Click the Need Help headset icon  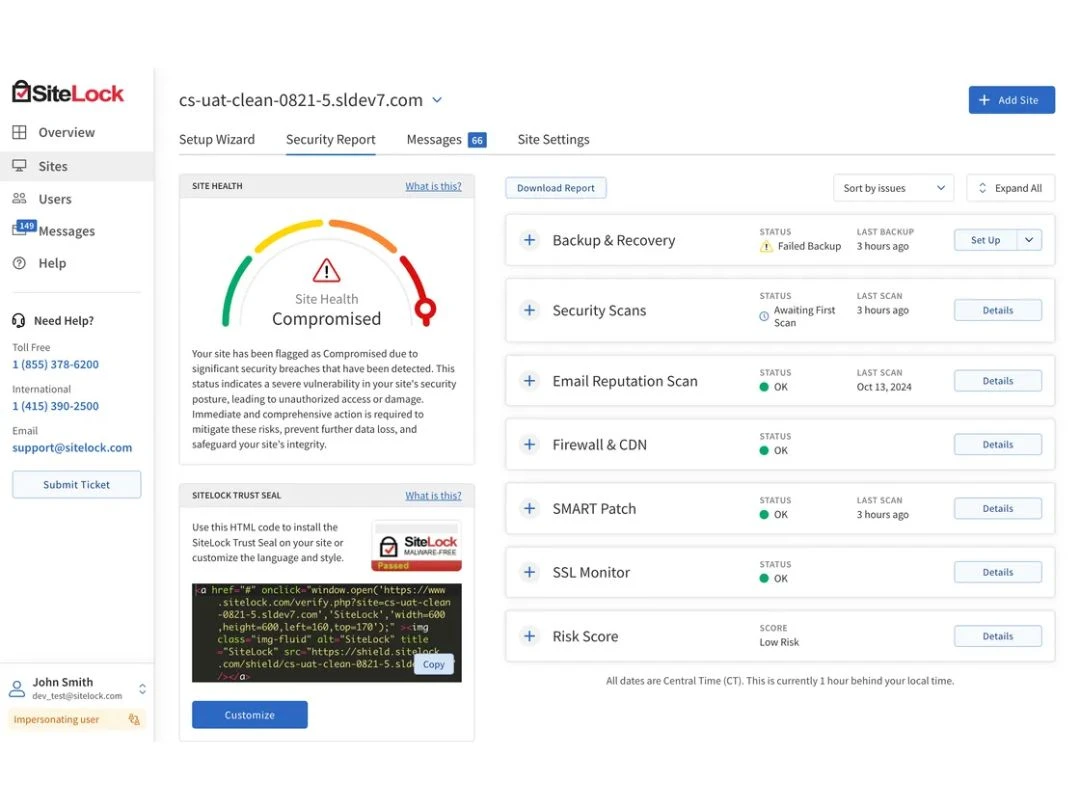pyautogui.click(x=19, y=320)
